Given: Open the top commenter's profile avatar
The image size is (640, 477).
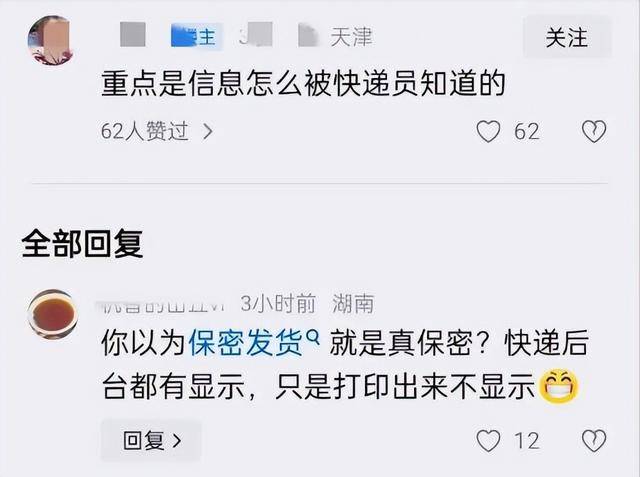Looking at the screenshot, I should coord(51,40).
